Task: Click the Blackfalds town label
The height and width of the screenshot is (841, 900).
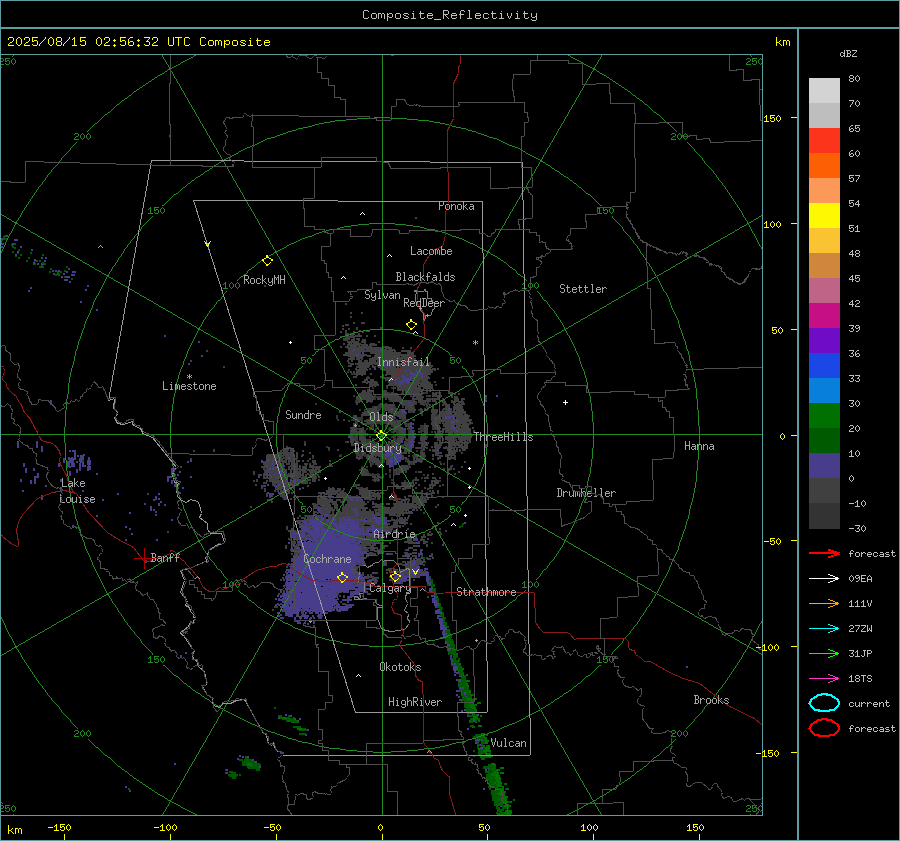Action: coord(425,277)
